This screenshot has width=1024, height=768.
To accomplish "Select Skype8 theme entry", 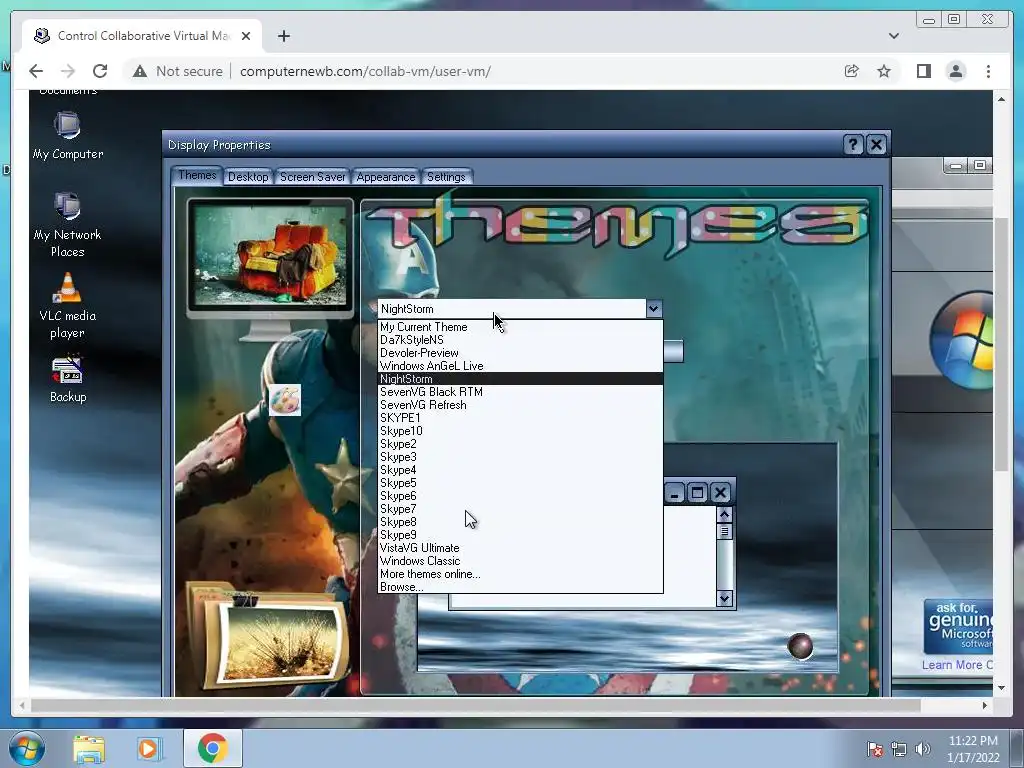I will (x=520, y=522).
